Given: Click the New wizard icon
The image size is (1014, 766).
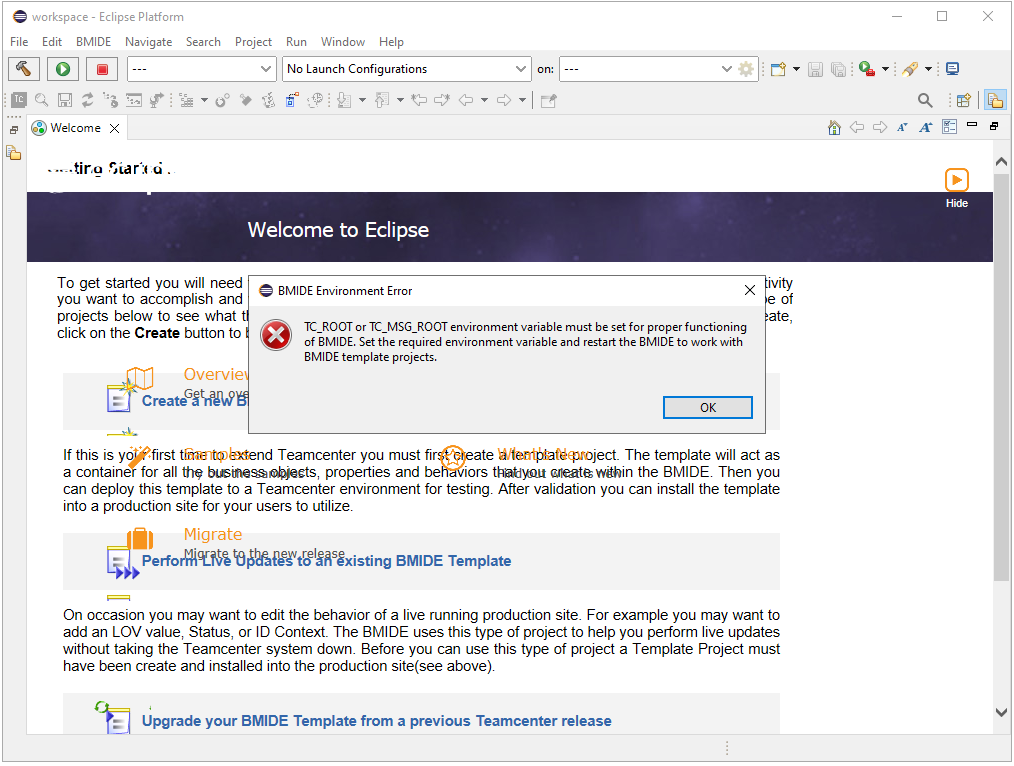Looking at the screenshot, I should [778, 69].
